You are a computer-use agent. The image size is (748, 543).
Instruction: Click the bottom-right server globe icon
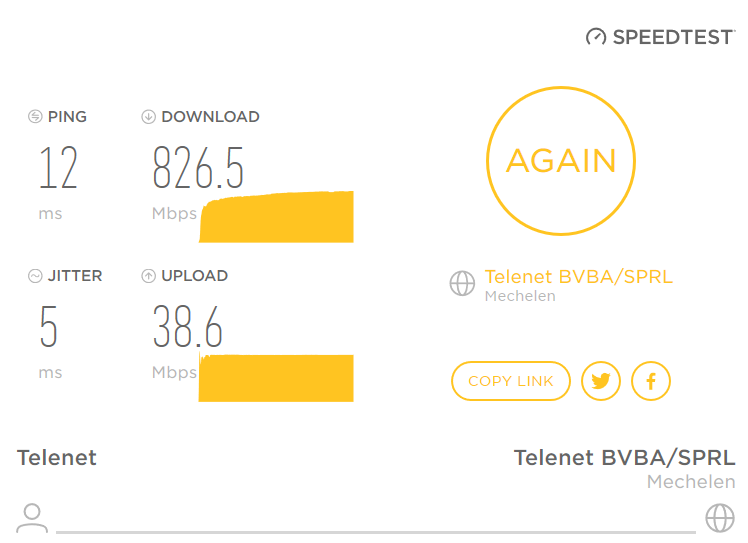pos(720,517)
